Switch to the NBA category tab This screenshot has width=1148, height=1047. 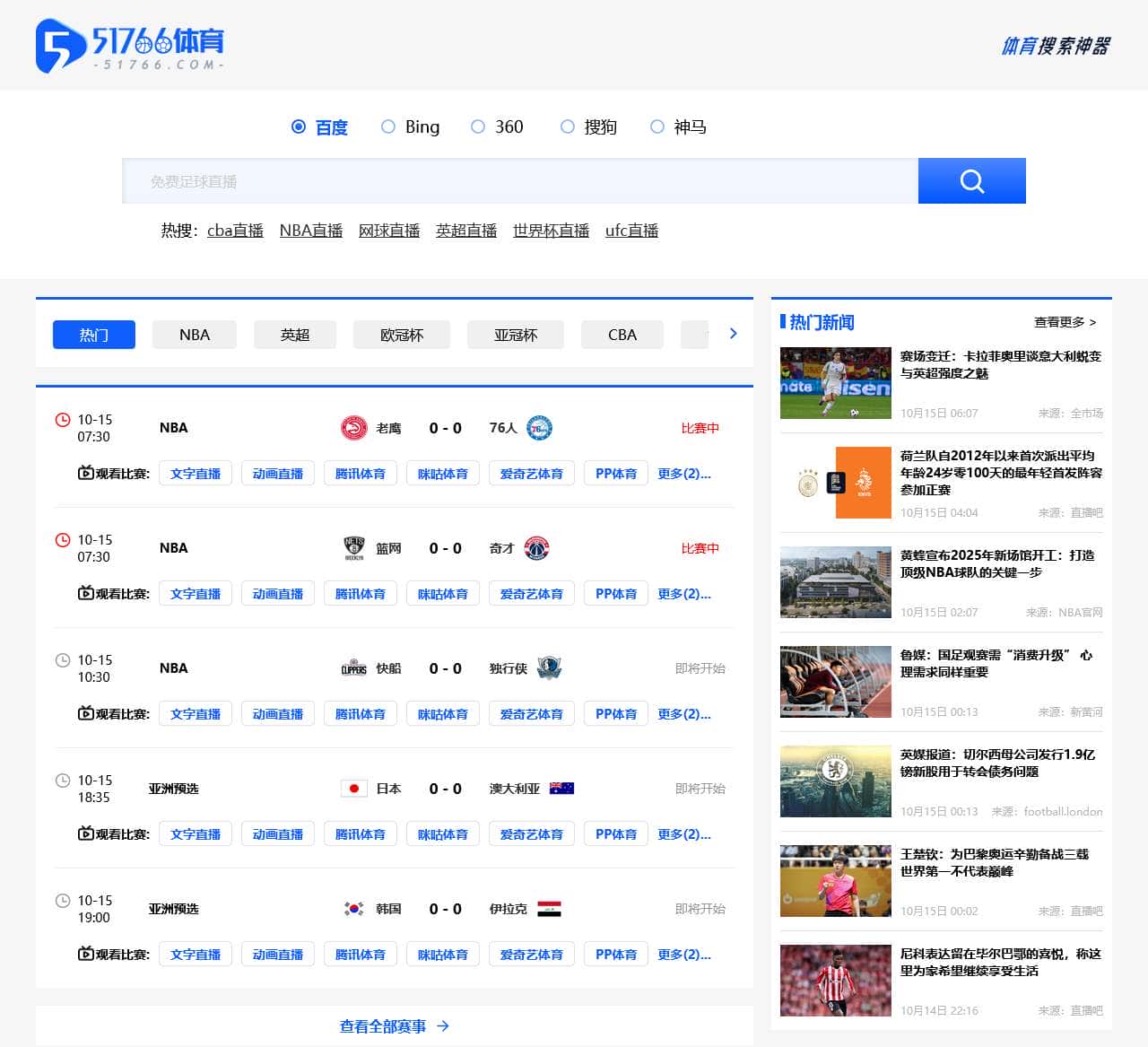click(x=195, y=335)
